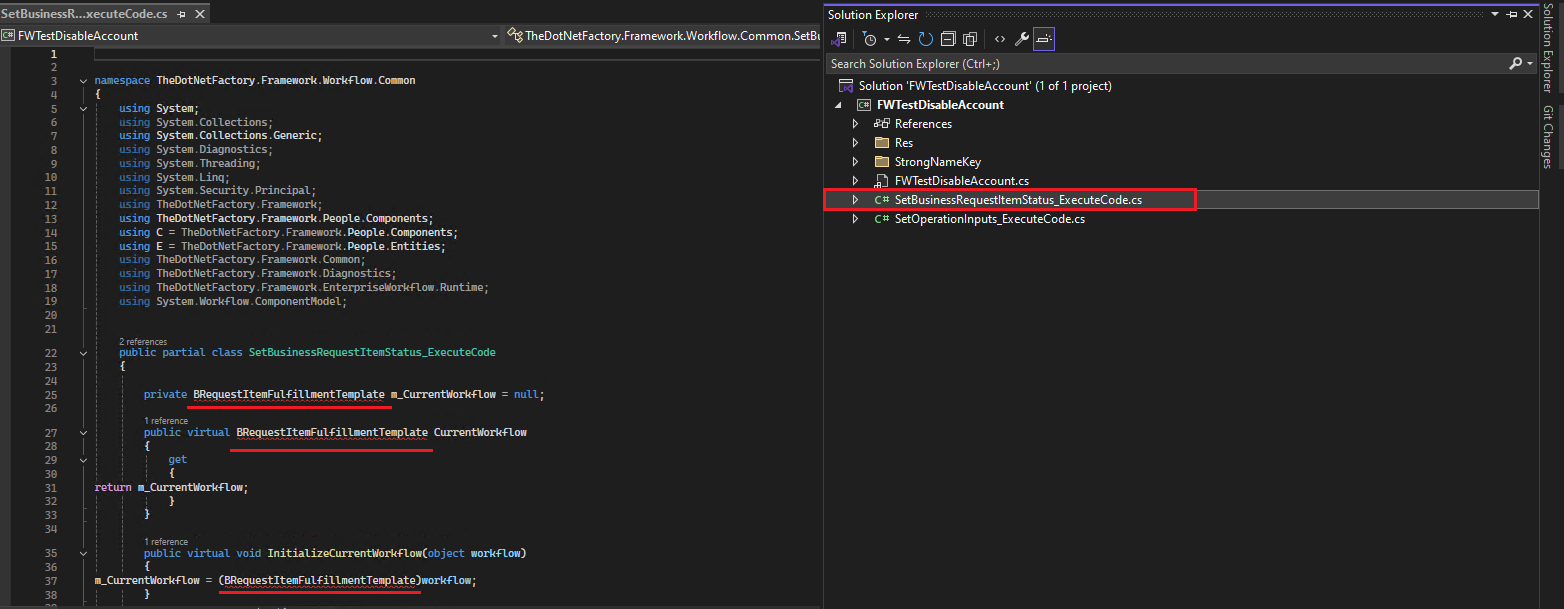Select SetOperationInputs_ExecuteCode.cs file

989,219
